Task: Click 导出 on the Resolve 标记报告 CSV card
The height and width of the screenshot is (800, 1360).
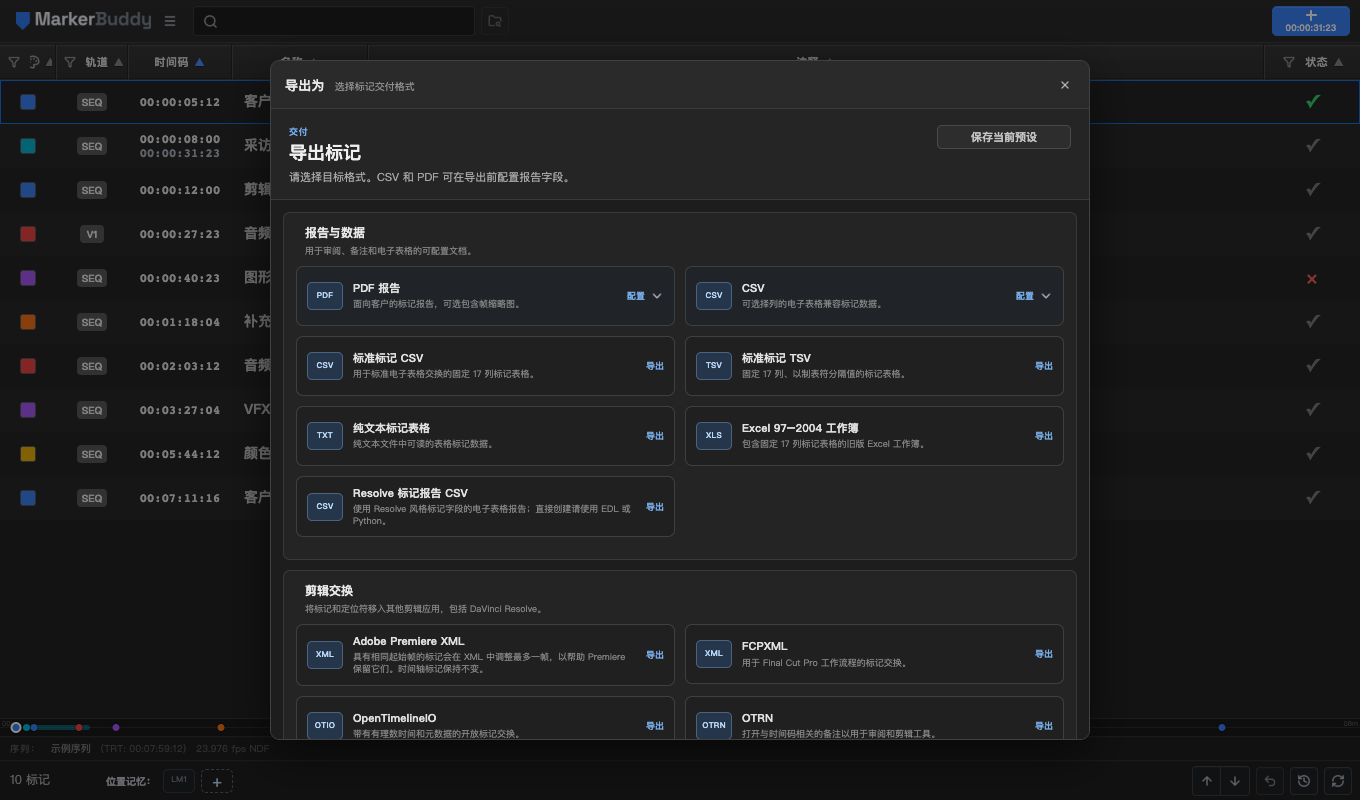Action: click(x=655, y=507)
